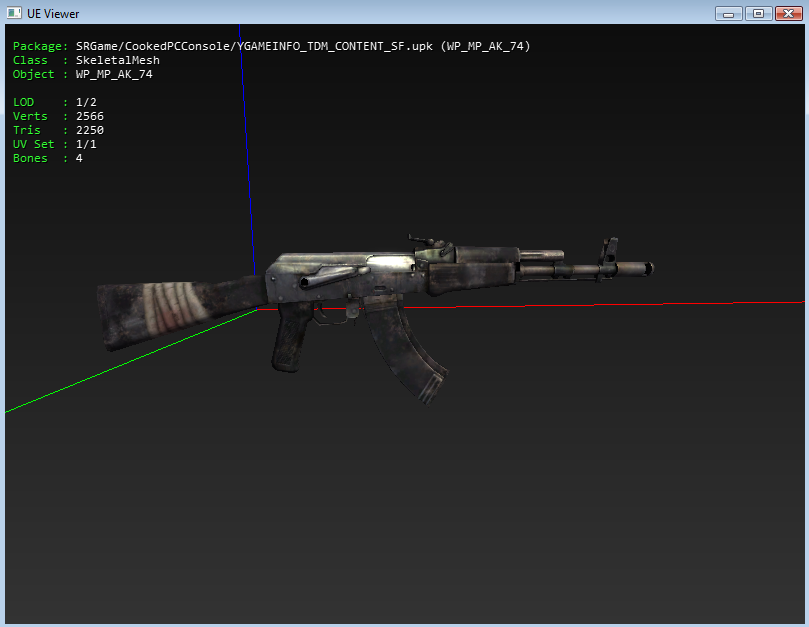Viewport: 809px width, 627px height.
Task: Click the Verts count 2566
Action: pos(90,116)
